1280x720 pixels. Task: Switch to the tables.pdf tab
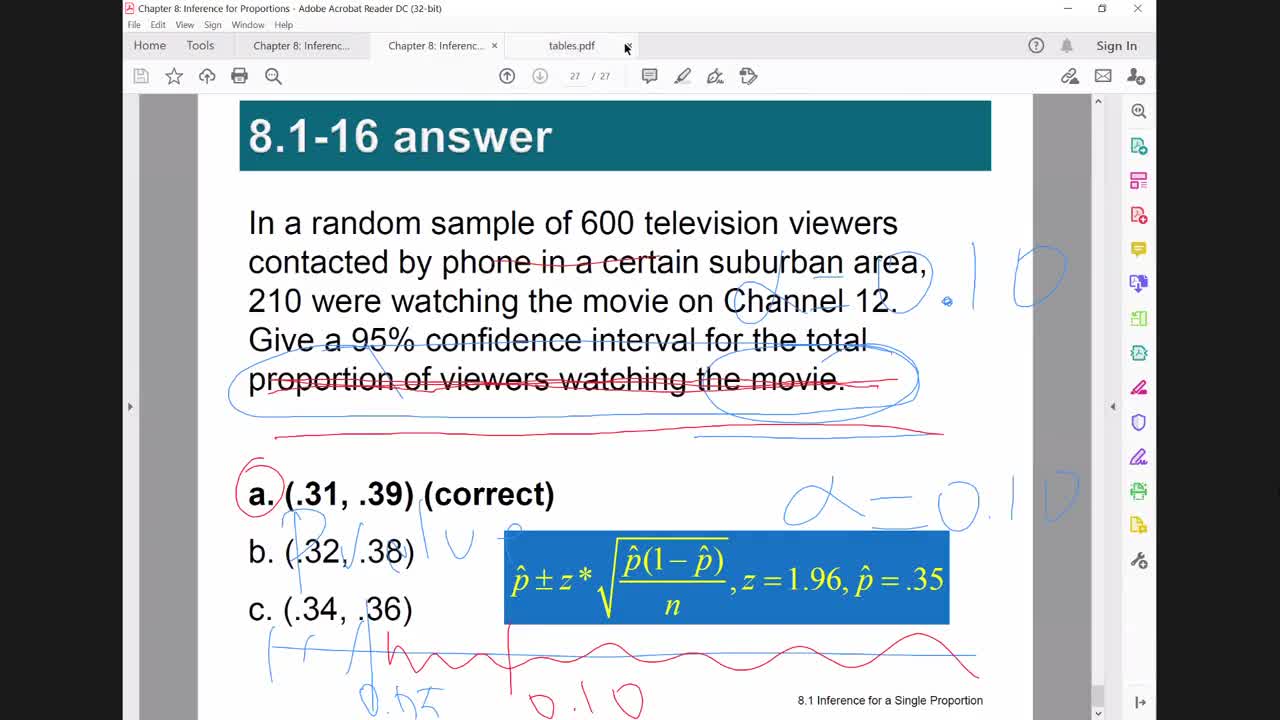(x=571, y=45)
